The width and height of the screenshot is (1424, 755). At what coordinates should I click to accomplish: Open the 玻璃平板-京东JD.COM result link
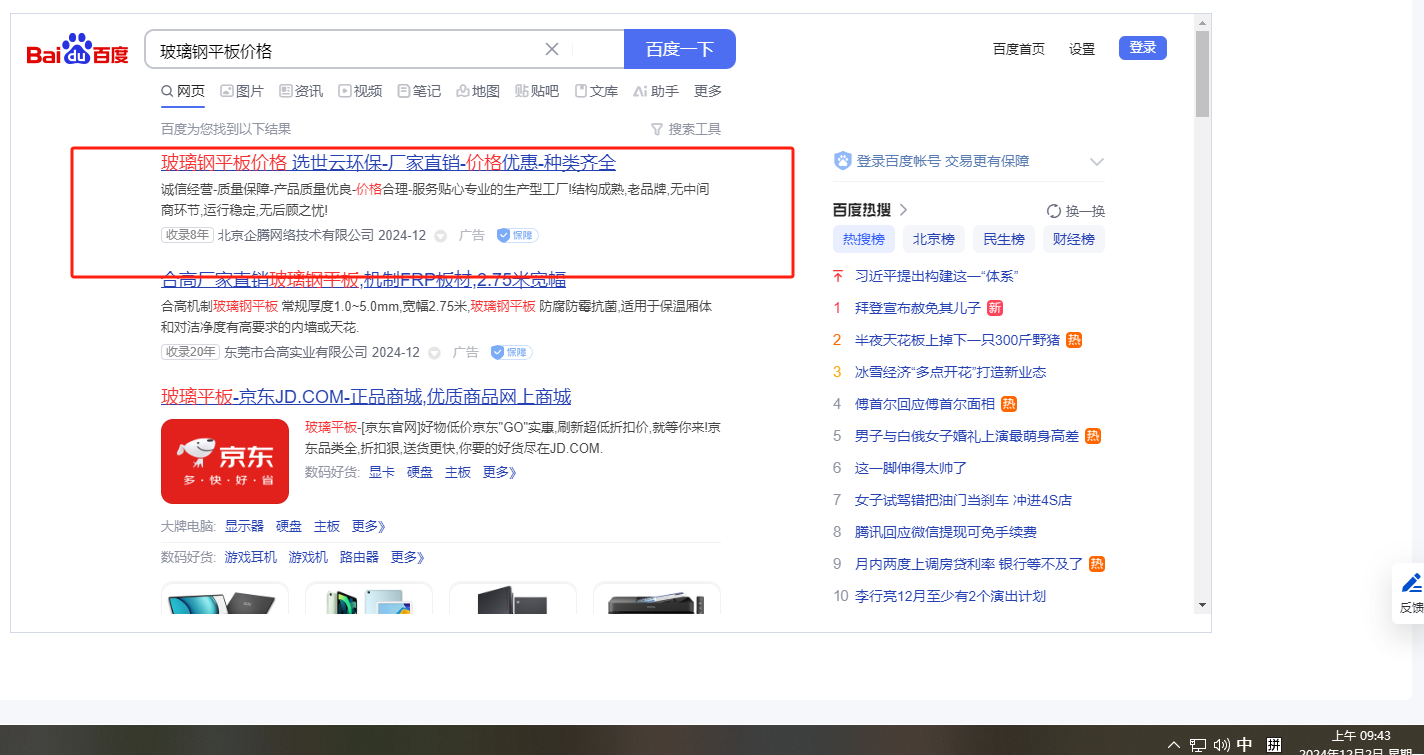[366, 397]
